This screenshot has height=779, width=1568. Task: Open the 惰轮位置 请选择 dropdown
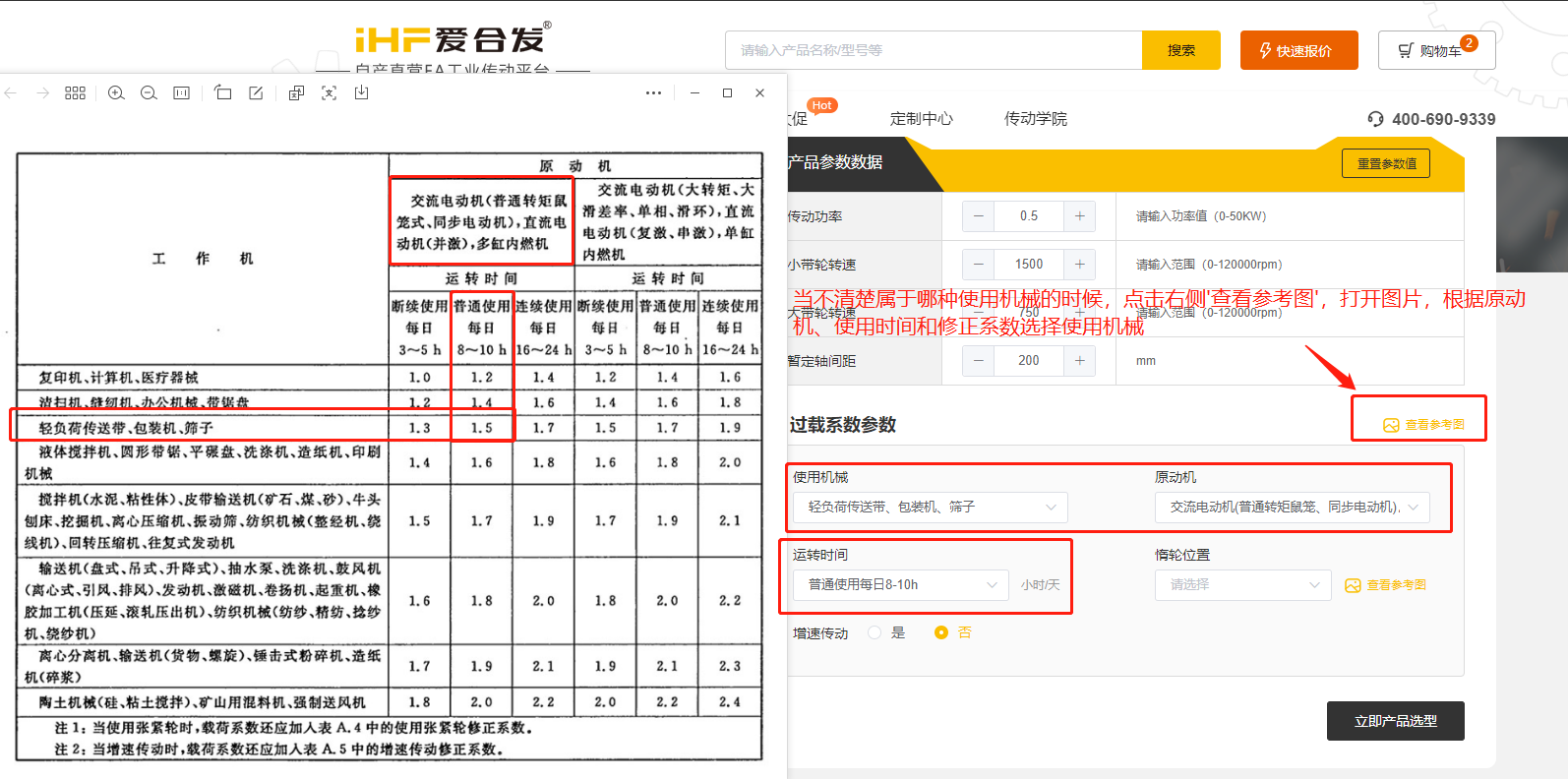coord(1242,584)
